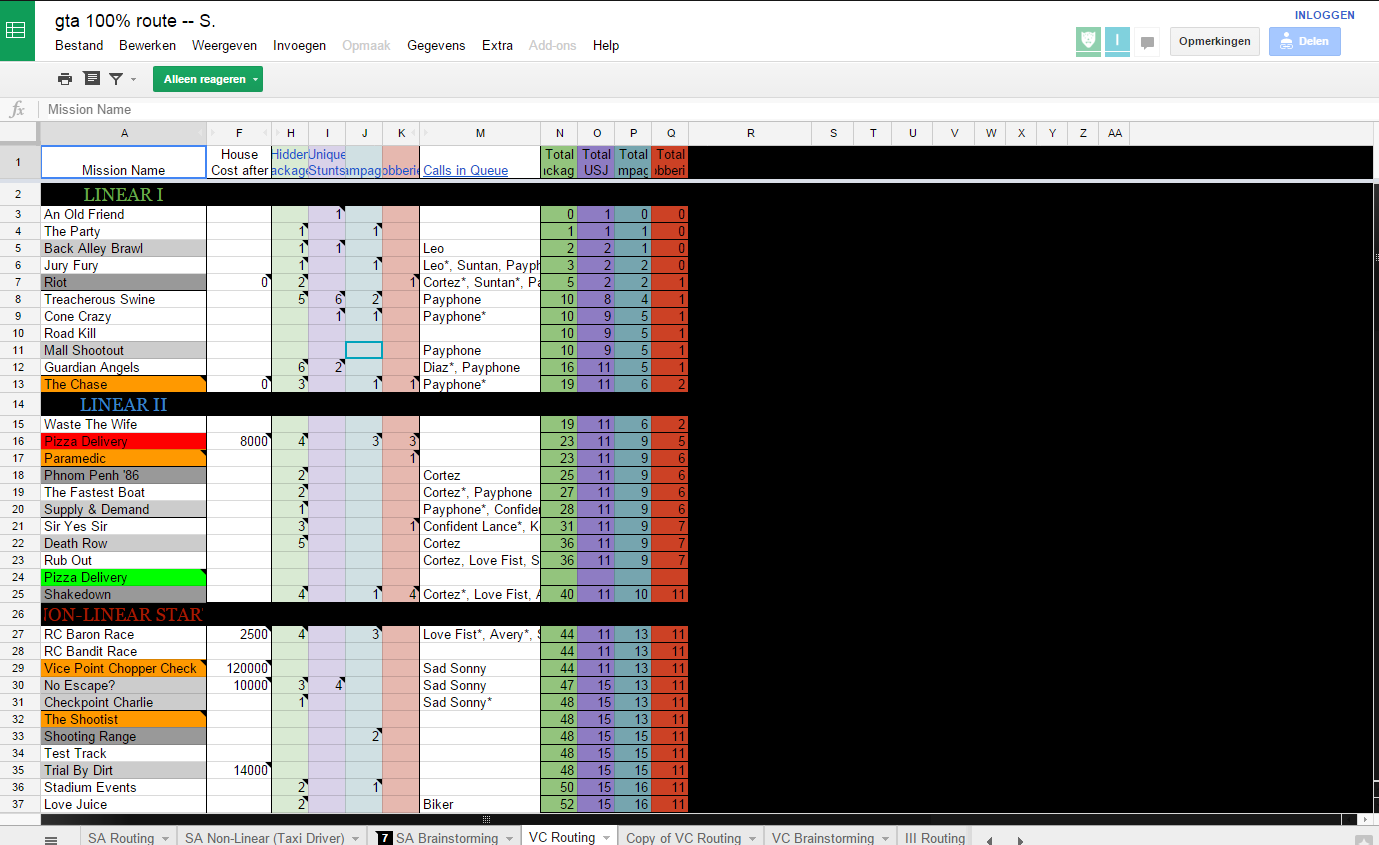Switch to SA Non-Linear (Taxi Driver) sheet
Screen dimensions: 1379x845
pyautogui.click(x=265, y=838)
